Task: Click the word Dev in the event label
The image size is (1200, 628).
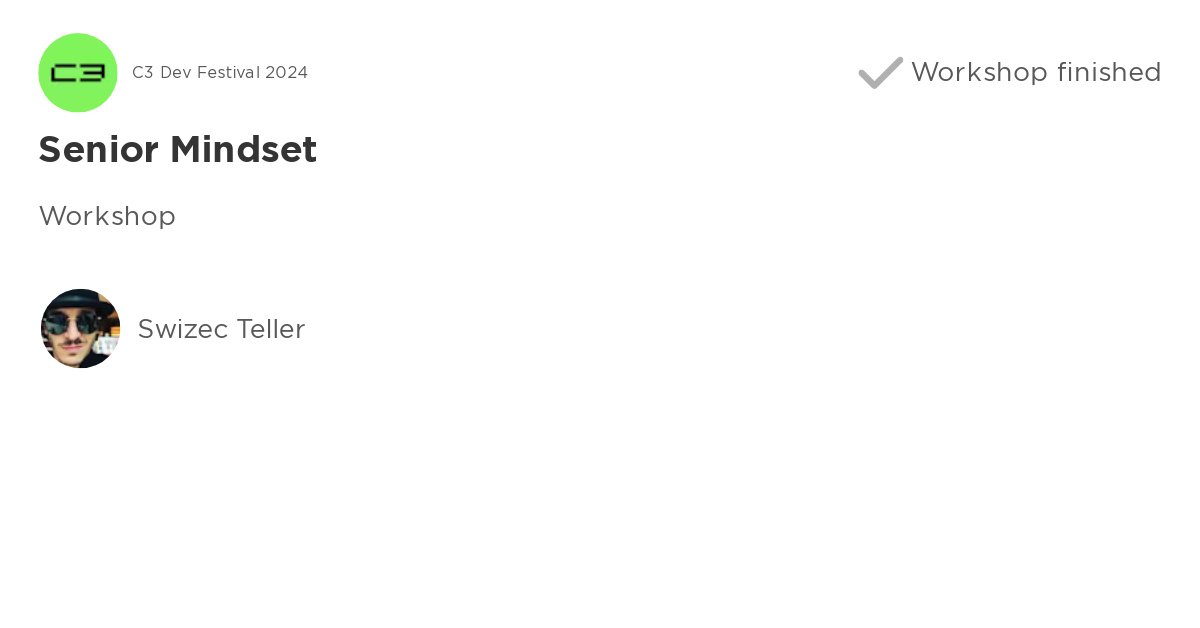Action: coord(175,73)
